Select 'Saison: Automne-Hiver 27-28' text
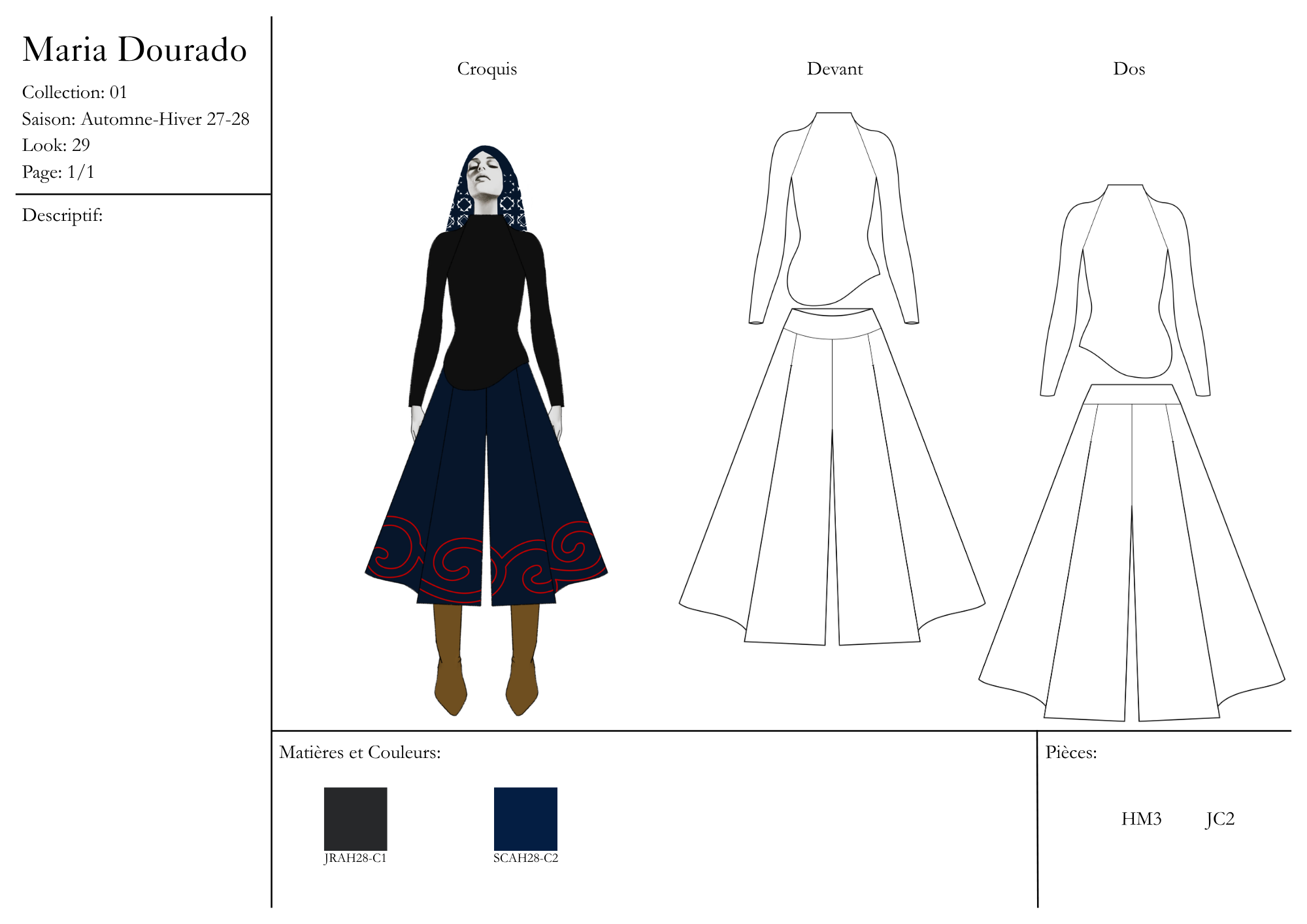 (136, 119)
